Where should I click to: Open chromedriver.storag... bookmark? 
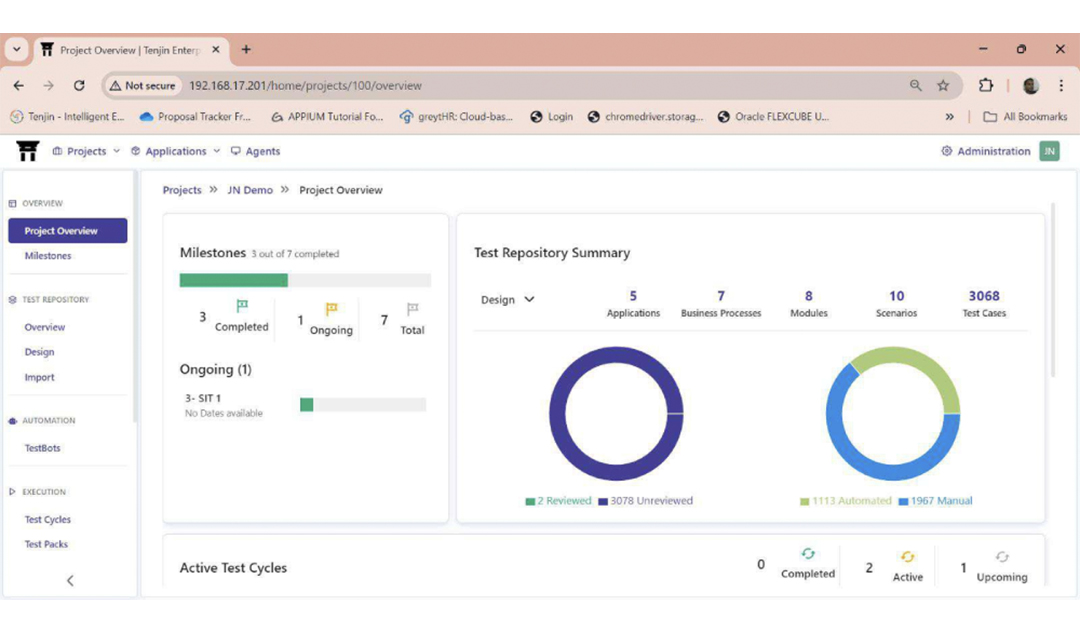645,117
